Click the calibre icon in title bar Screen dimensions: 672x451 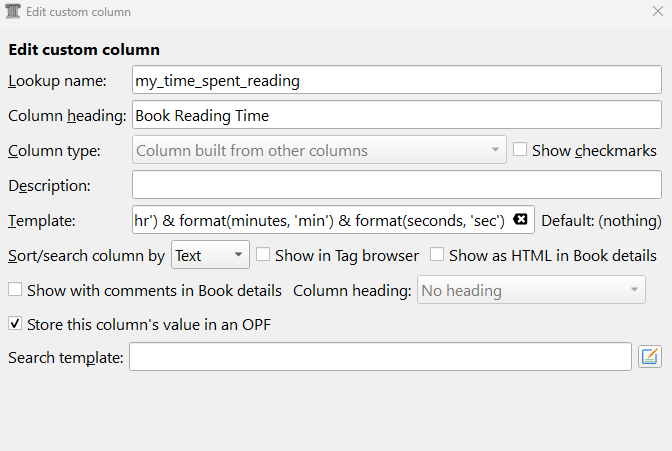click(14, 12)
